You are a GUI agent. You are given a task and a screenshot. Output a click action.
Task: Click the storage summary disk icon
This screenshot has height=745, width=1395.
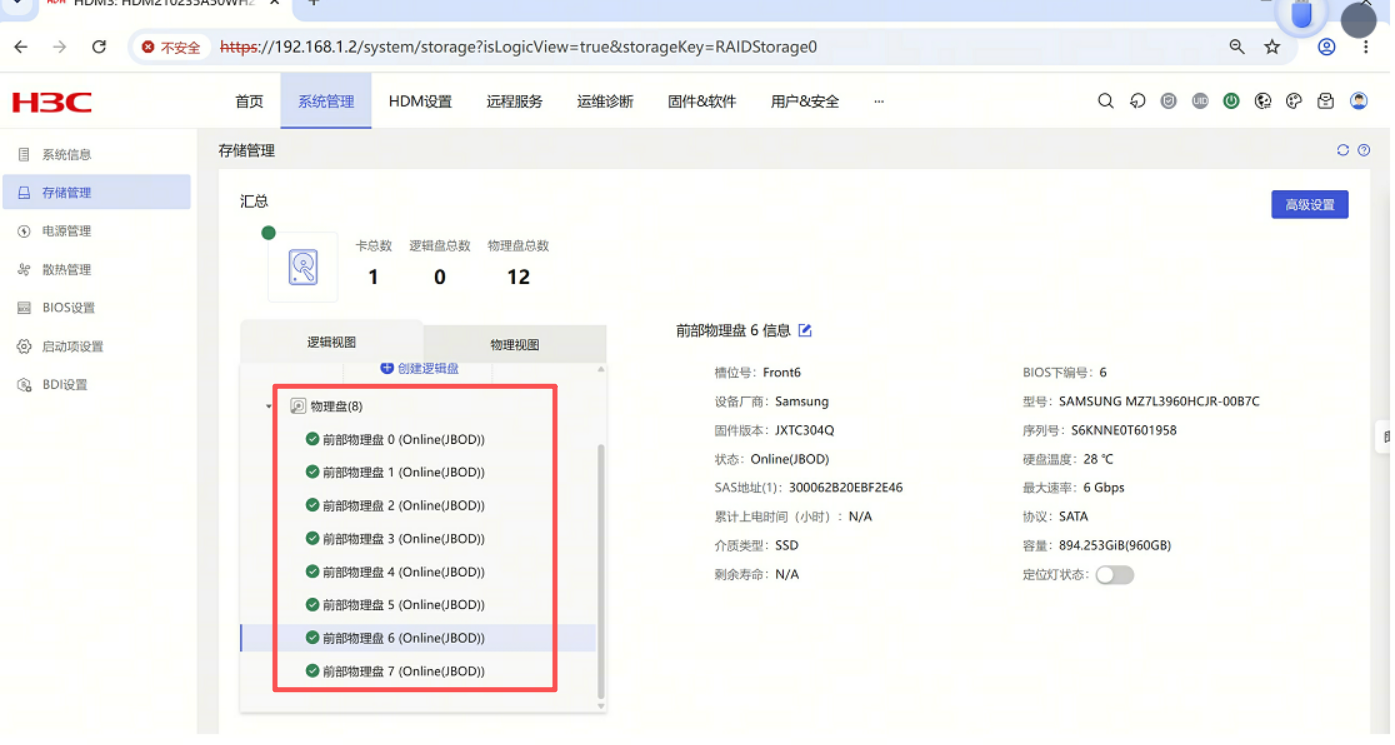[303, 267]
